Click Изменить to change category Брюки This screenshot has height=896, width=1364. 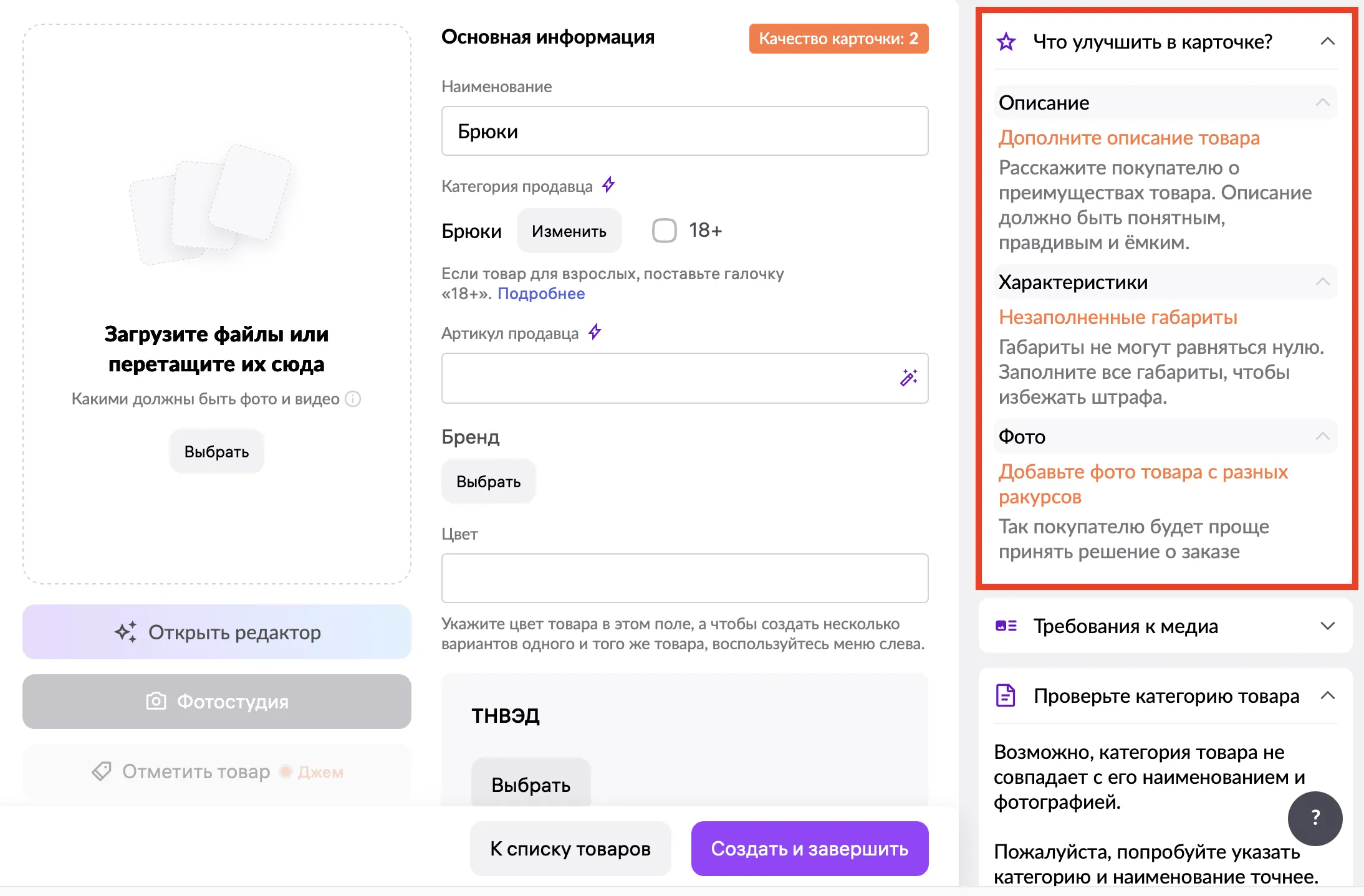(568, 231)
